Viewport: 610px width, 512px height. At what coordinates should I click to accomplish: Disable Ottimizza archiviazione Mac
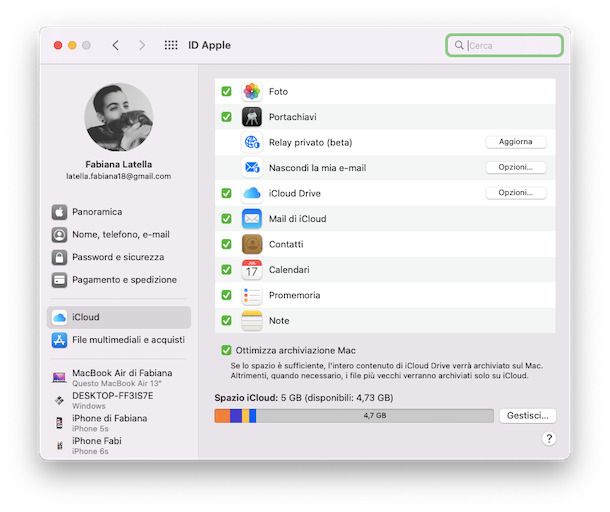pyautogui.click(x=226, y=351)
